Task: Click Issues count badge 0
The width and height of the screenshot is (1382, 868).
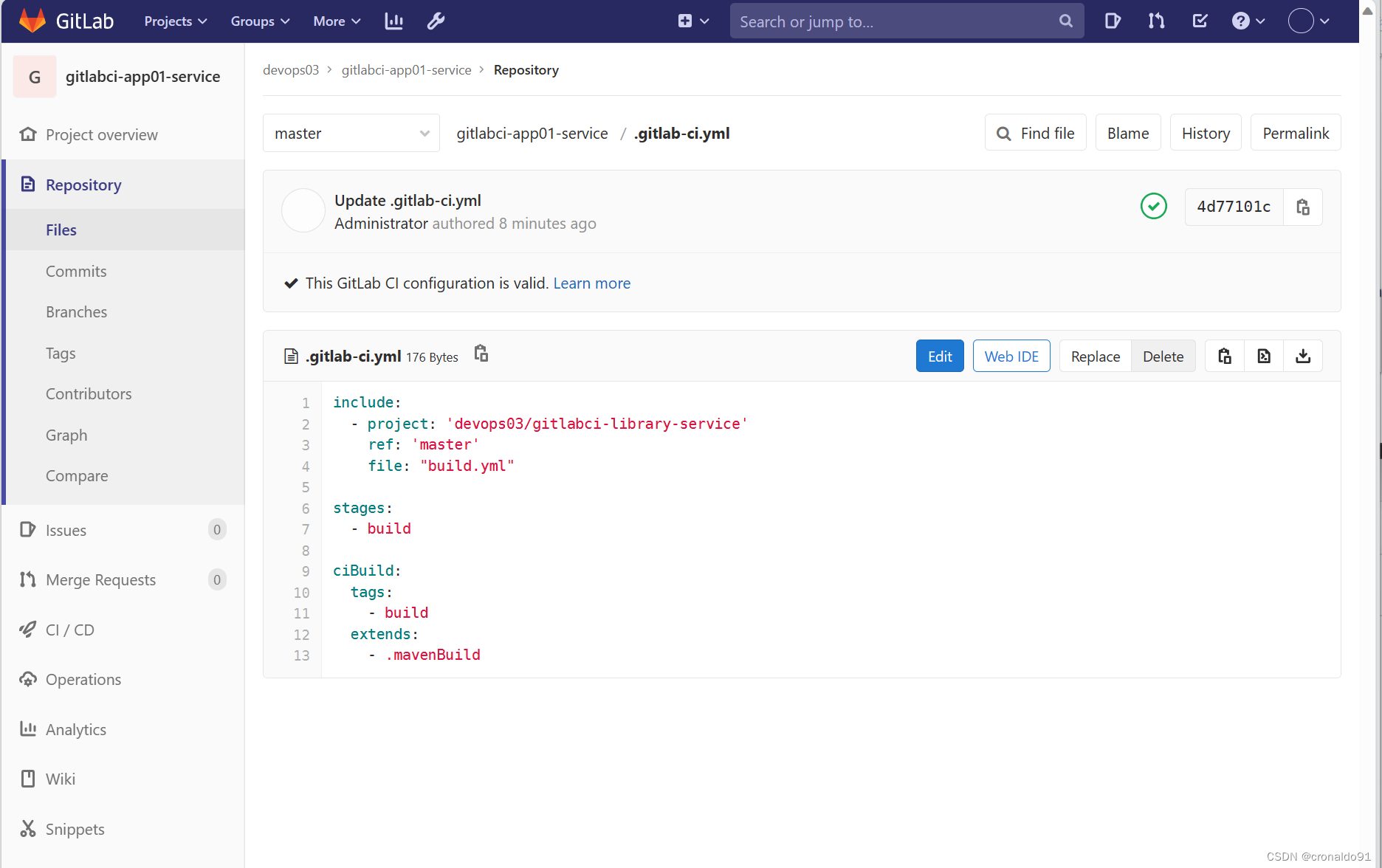Action: 217,529
